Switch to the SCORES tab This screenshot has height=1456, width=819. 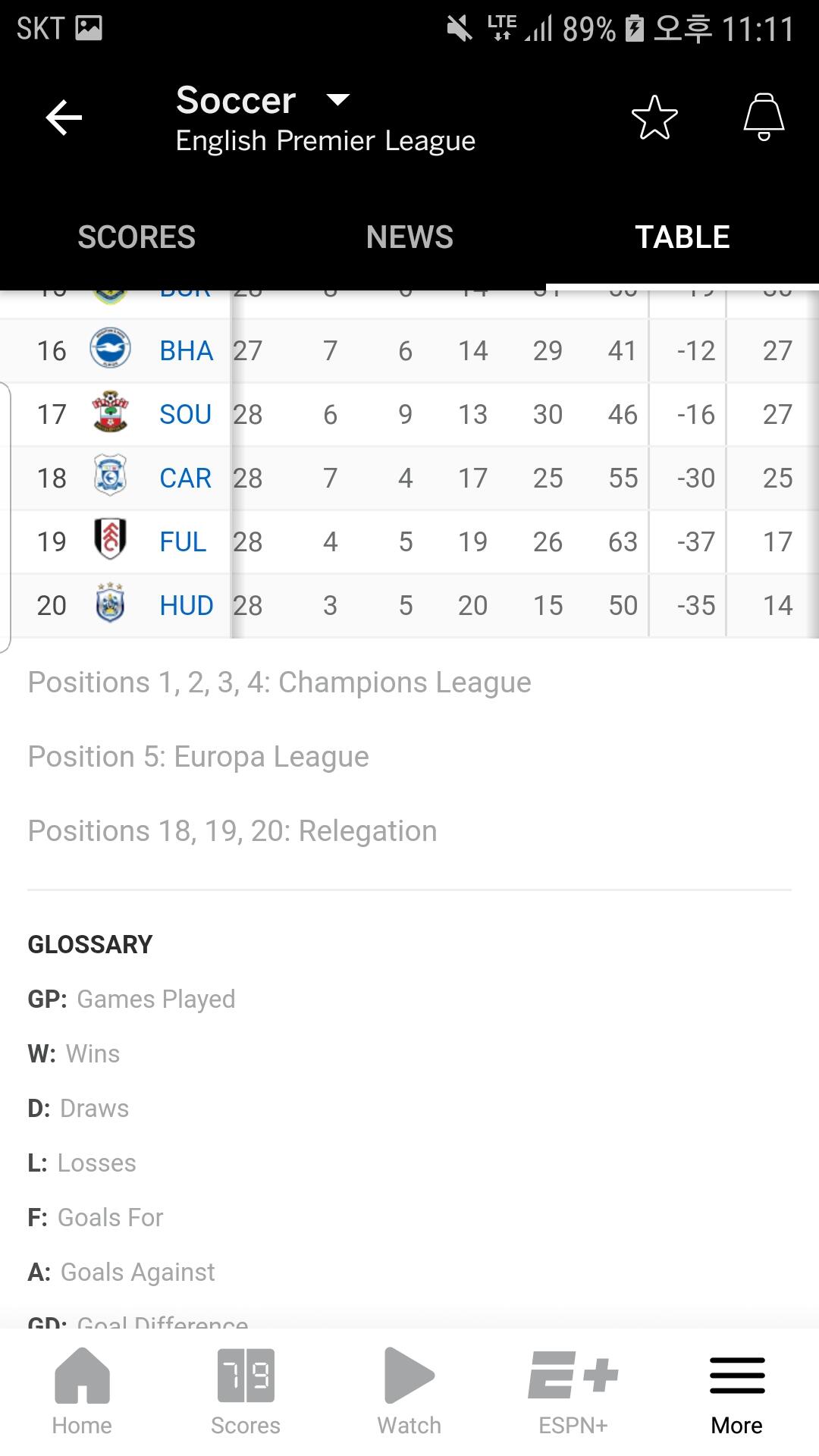tap(136, 237)
